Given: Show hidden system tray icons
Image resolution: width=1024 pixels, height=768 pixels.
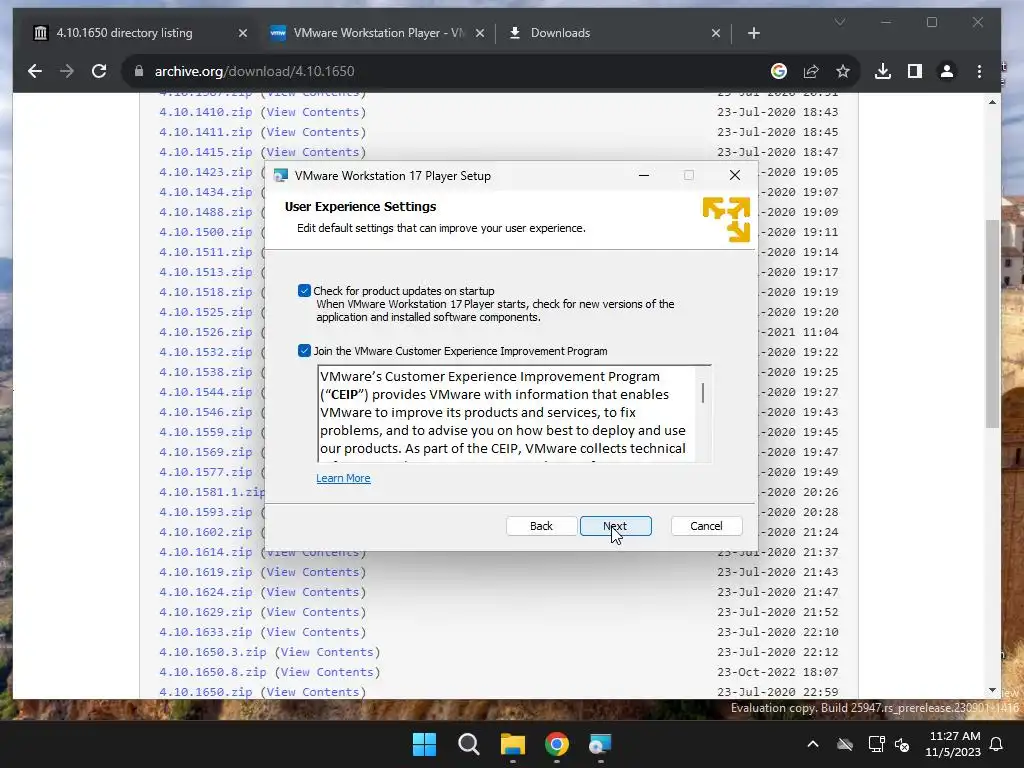Looking at the screenshot, I should tap(813, 744).
